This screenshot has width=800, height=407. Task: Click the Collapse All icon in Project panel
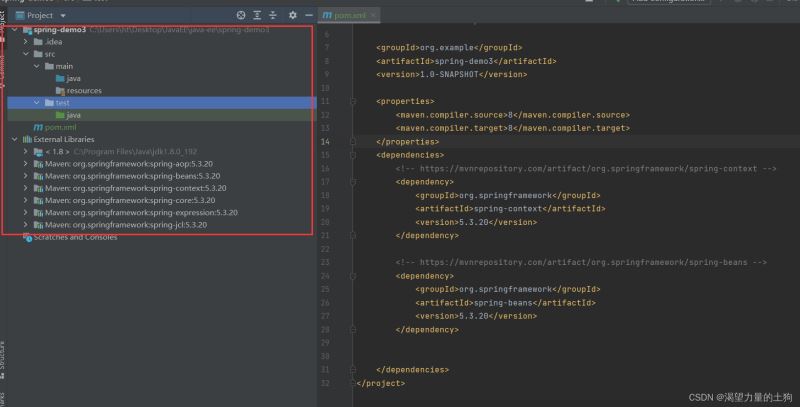pos(273,15)
